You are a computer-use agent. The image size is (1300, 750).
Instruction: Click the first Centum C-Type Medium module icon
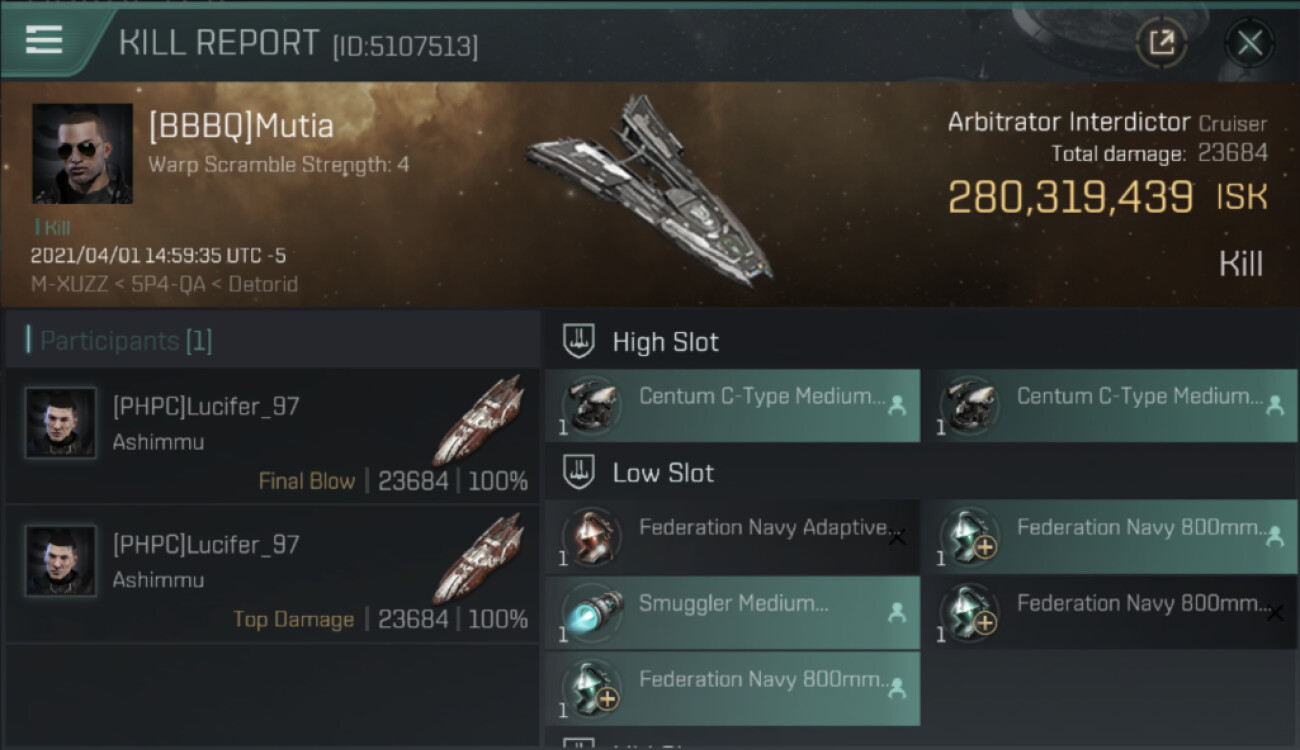[589, 406]
